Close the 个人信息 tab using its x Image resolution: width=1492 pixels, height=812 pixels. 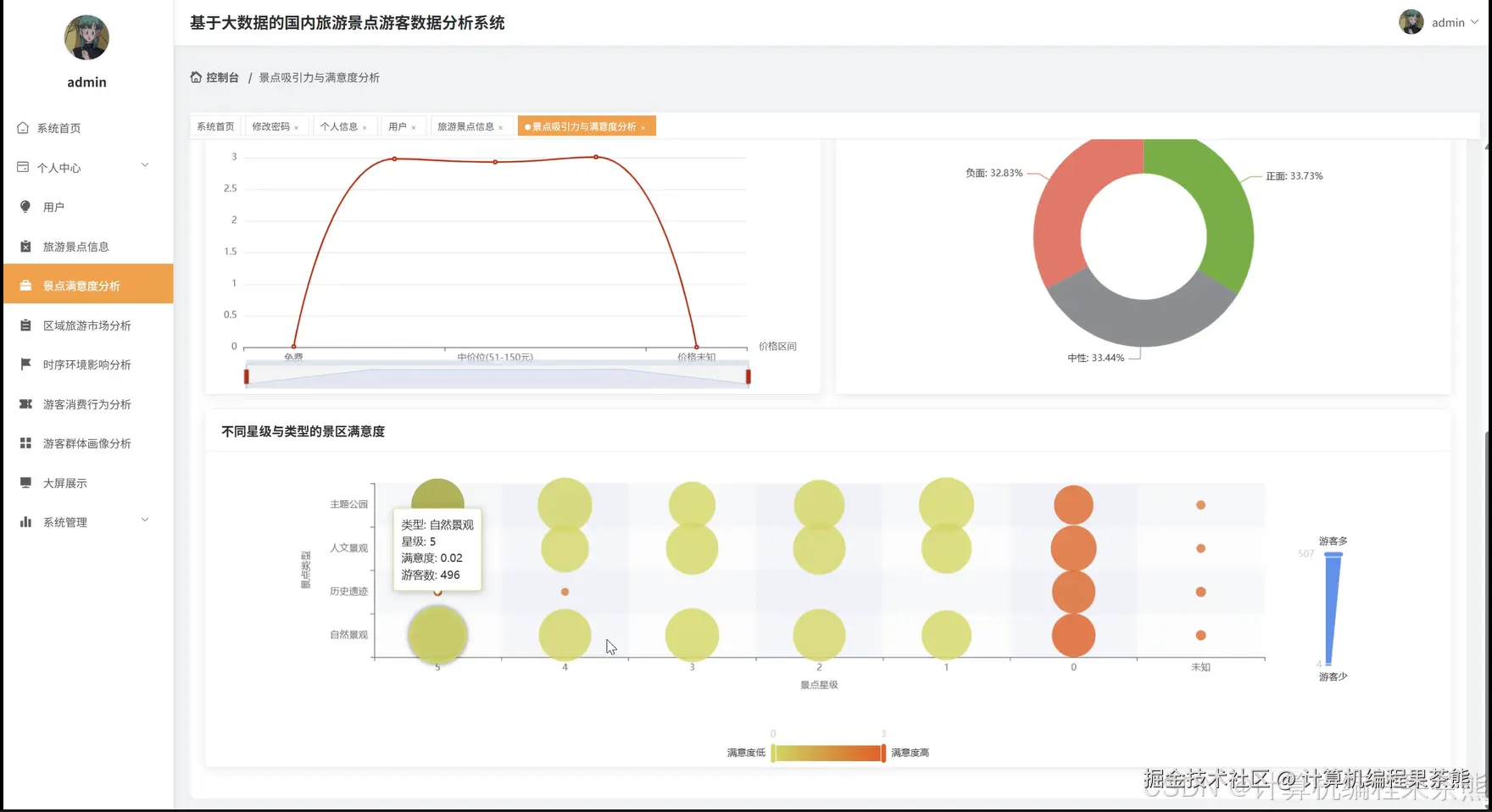365,128
